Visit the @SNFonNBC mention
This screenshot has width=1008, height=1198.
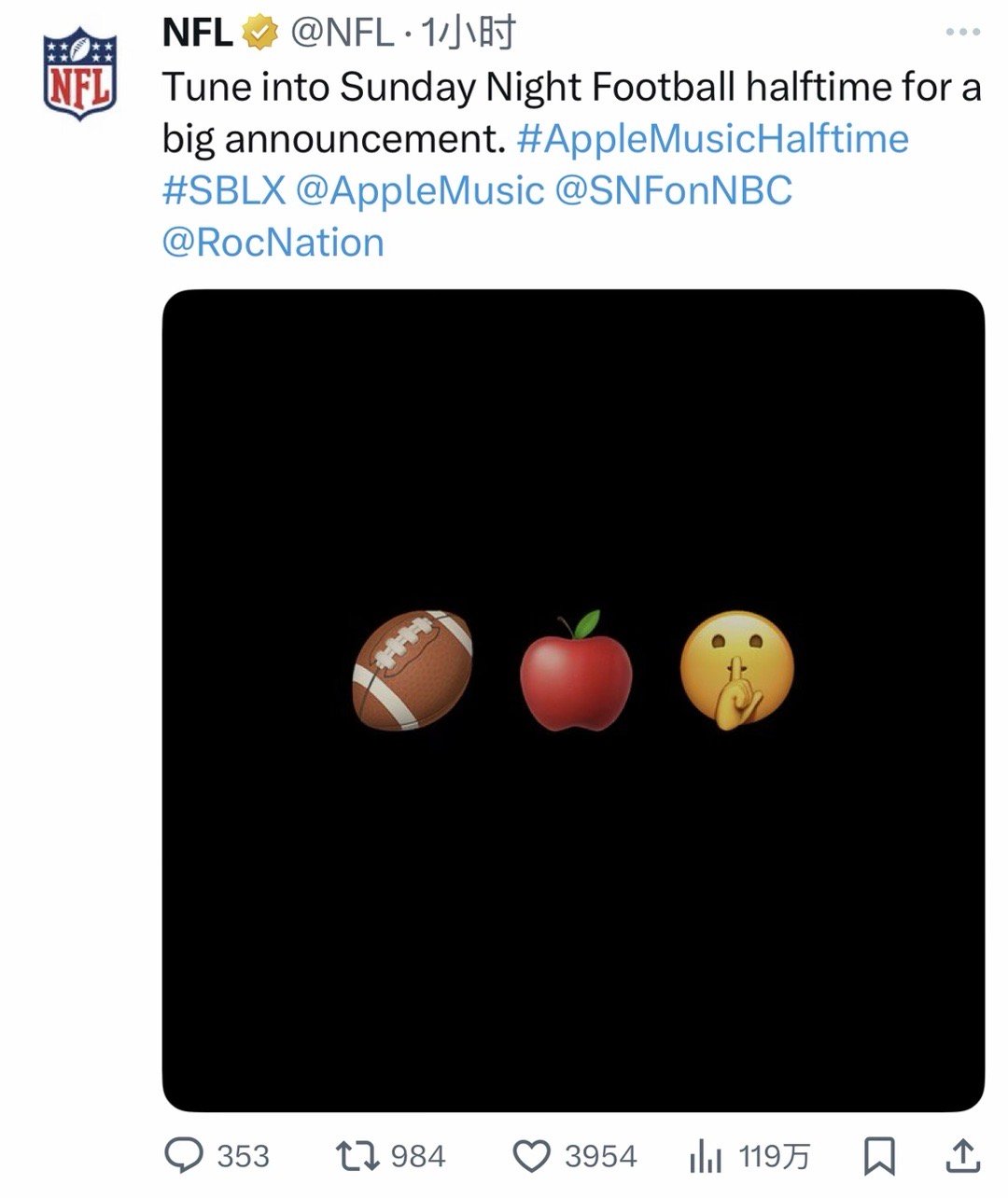tap(673, 190)
